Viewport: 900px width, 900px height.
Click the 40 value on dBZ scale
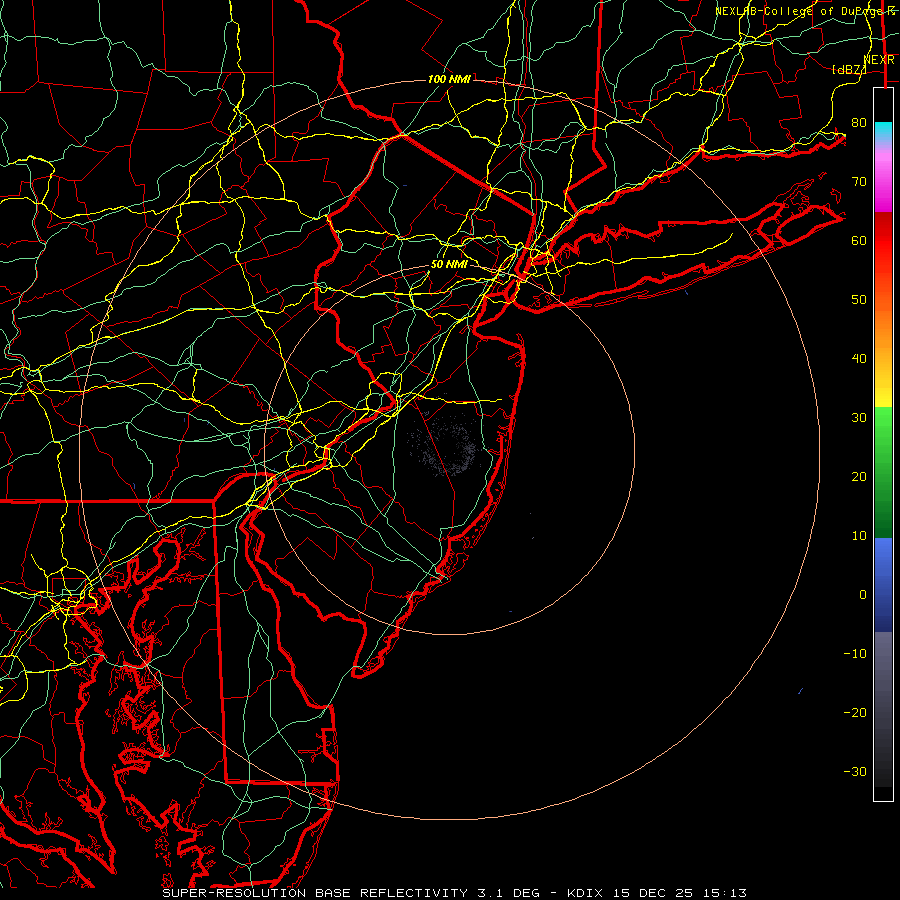point(859,359)
